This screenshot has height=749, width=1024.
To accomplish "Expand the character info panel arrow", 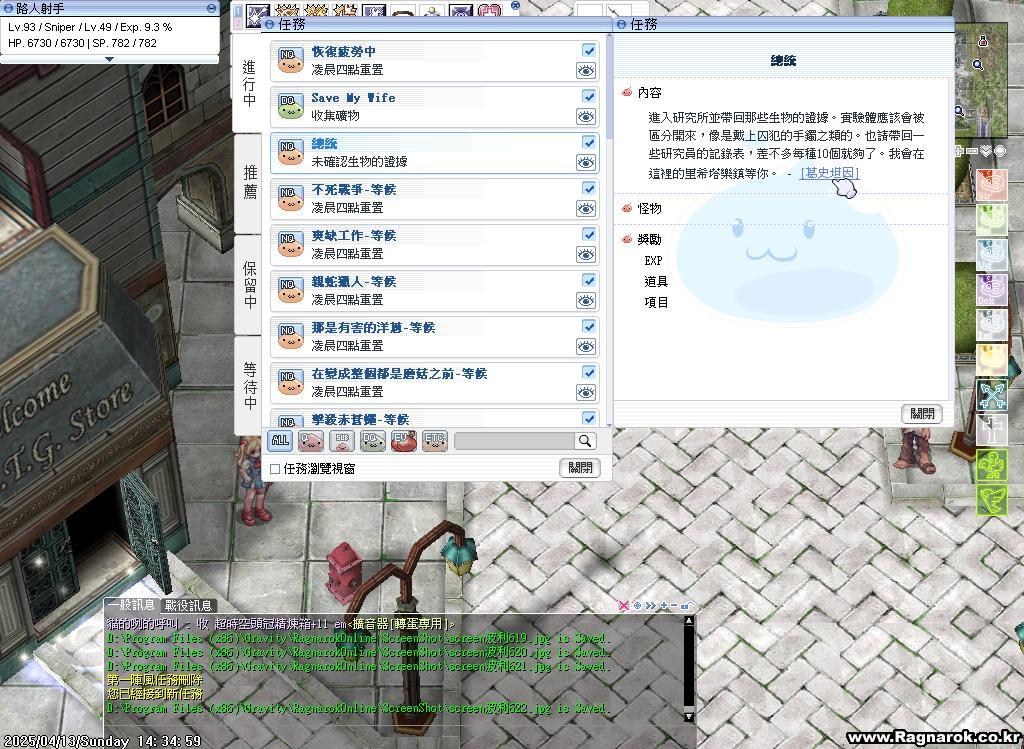I will click(x=110, y=59).
